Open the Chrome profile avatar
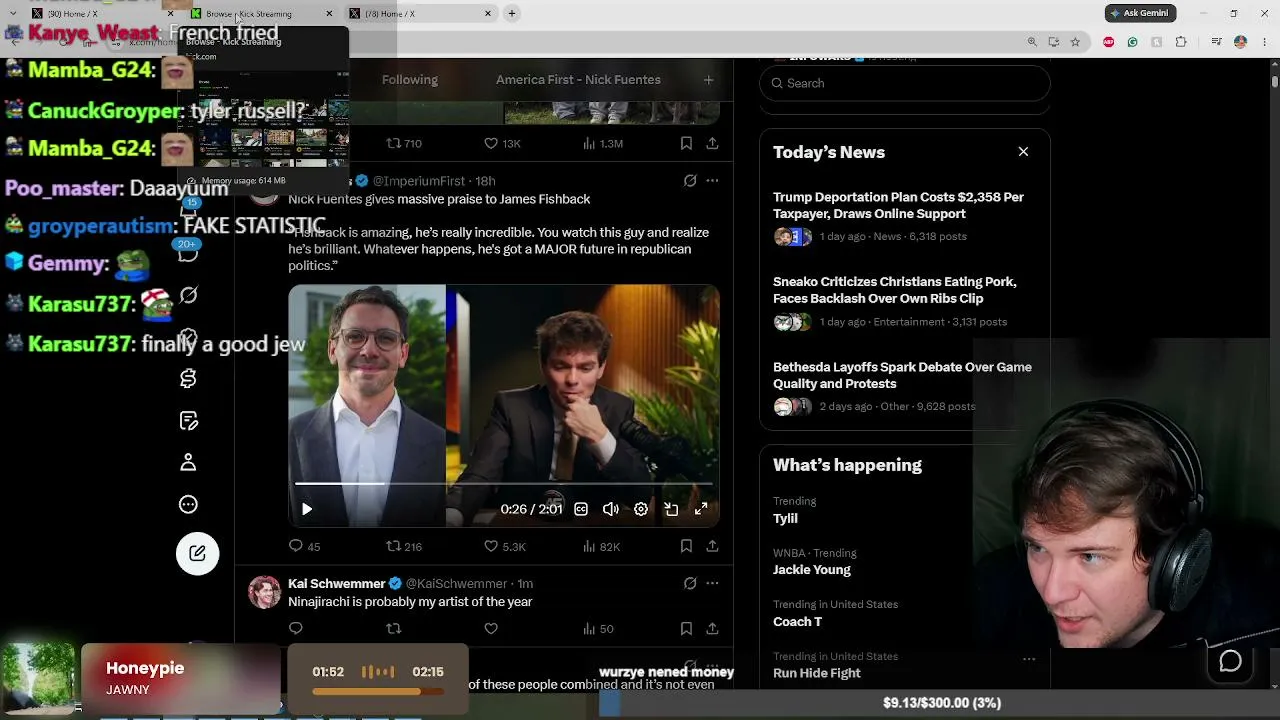 1240,42
